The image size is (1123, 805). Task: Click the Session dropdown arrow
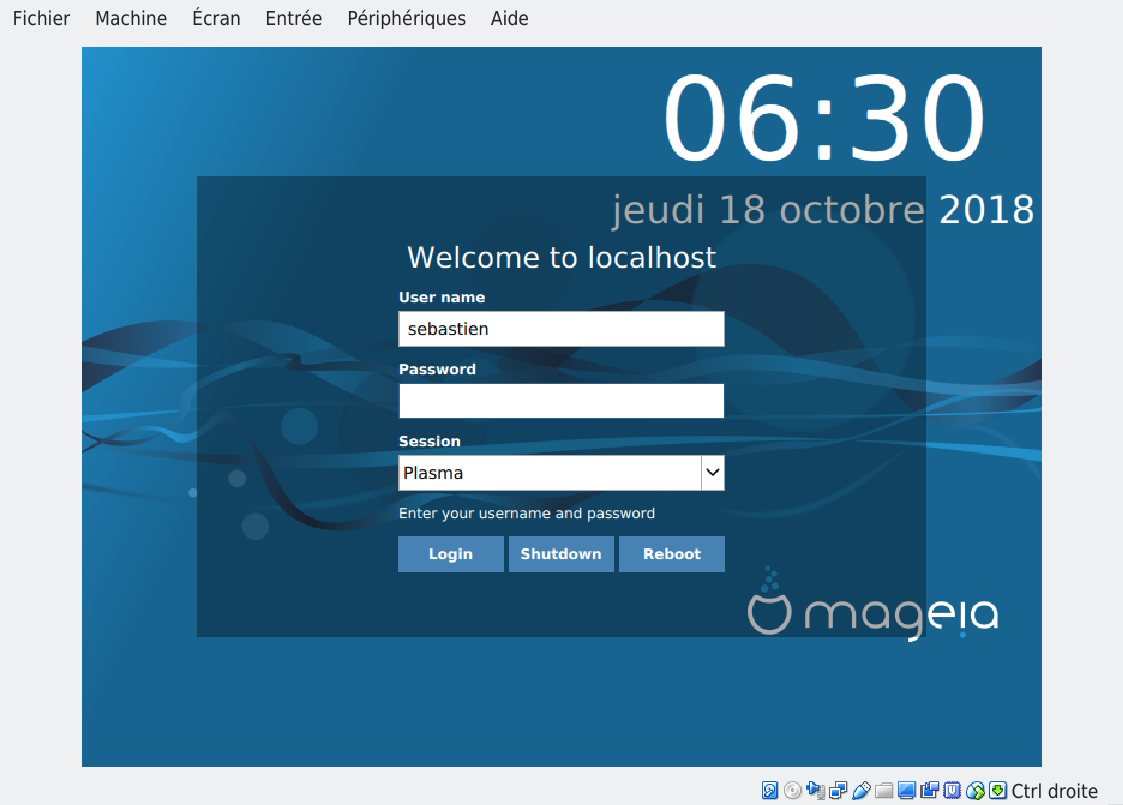tap(713, 473)
